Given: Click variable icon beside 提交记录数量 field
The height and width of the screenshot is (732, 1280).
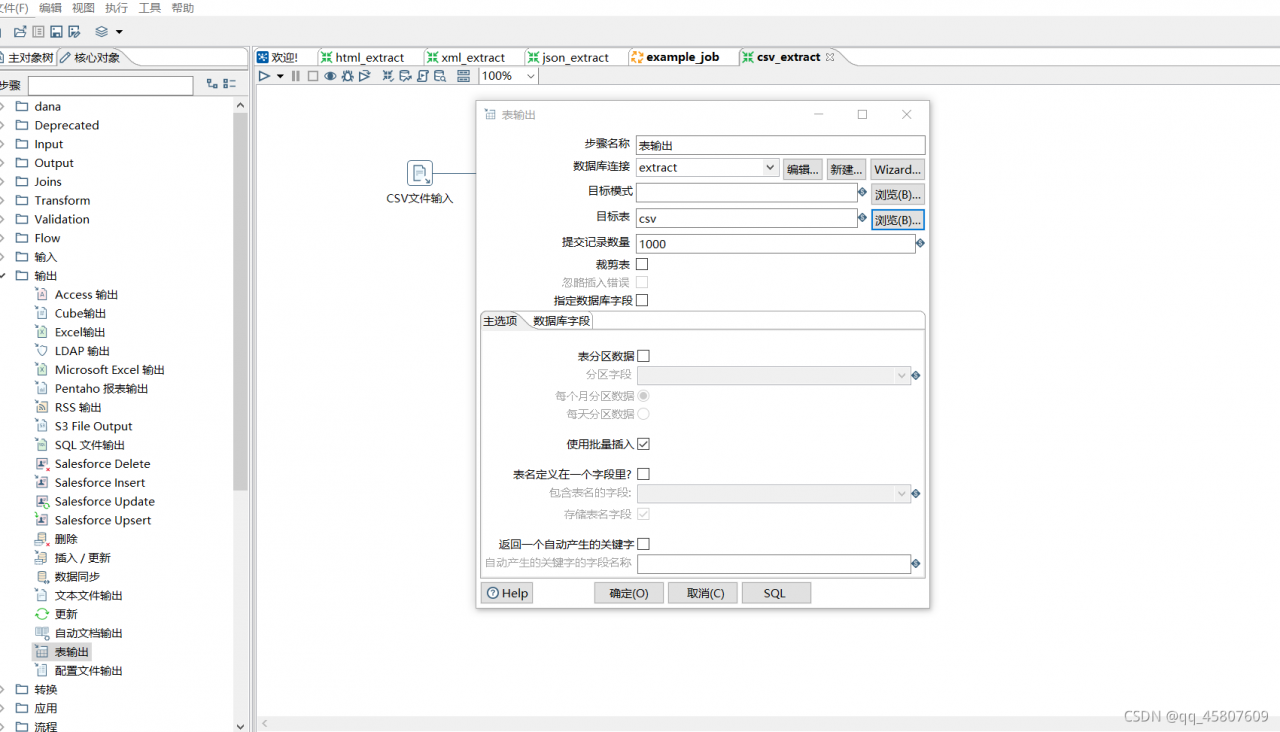Looking at the screenshot, I should pos(920,243).
